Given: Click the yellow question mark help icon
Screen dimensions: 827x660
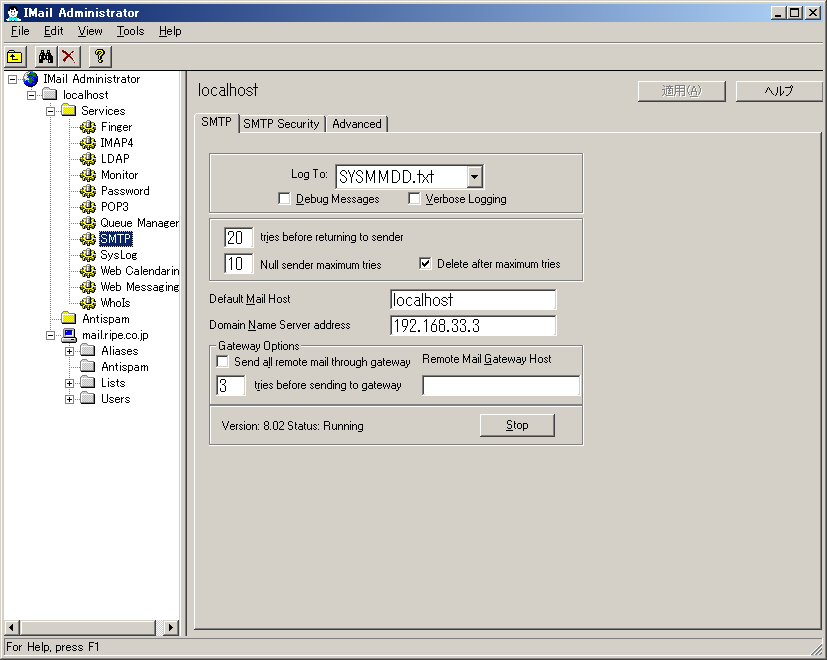Looking at the screenshot, I should (x=100, y=56).
